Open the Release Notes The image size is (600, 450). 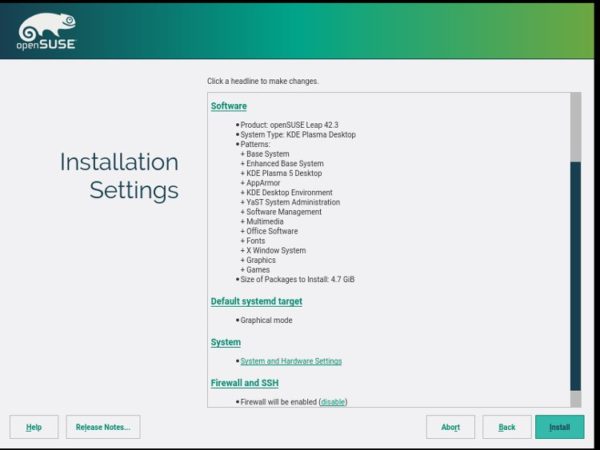pos(104,427)
